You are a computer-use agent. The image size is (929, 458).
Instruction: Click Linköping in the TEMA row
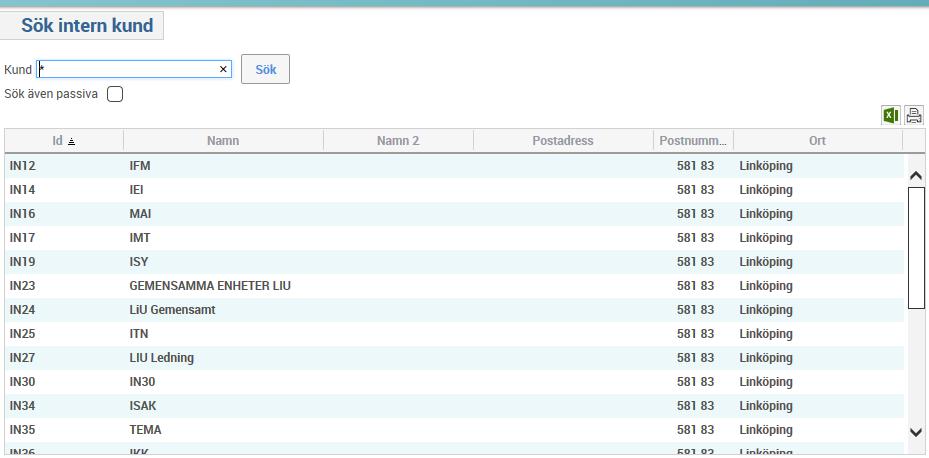pos(766,430)
